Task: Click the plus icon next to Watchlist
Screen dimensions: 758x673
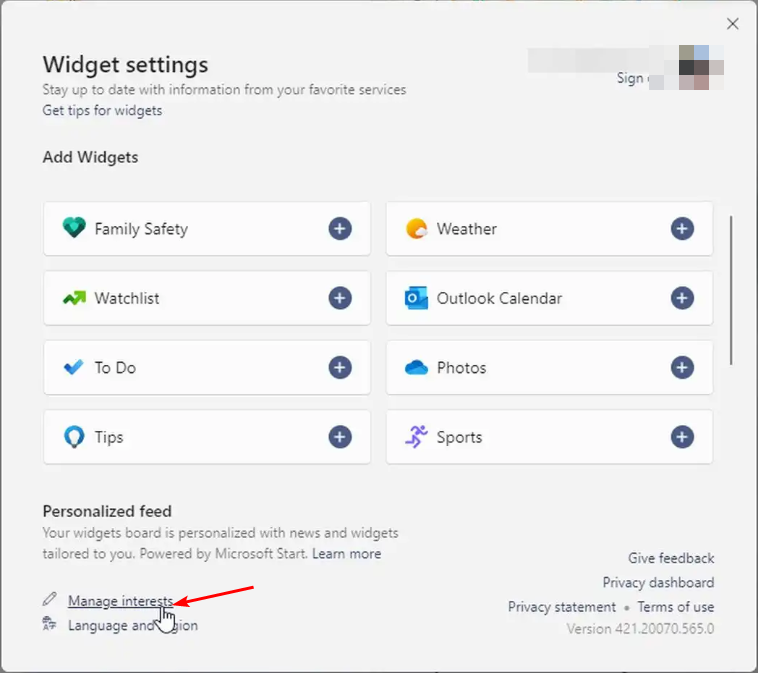Action: pos(340,298)
